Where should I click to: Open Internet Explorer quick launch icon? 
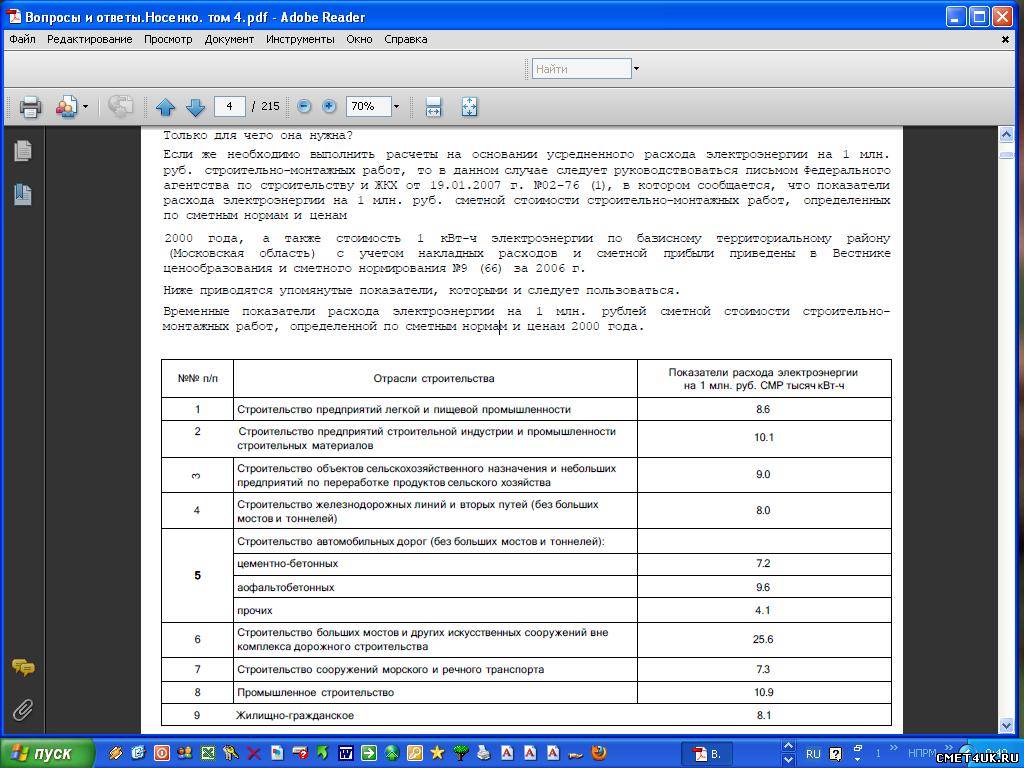(x=138, y=753)
